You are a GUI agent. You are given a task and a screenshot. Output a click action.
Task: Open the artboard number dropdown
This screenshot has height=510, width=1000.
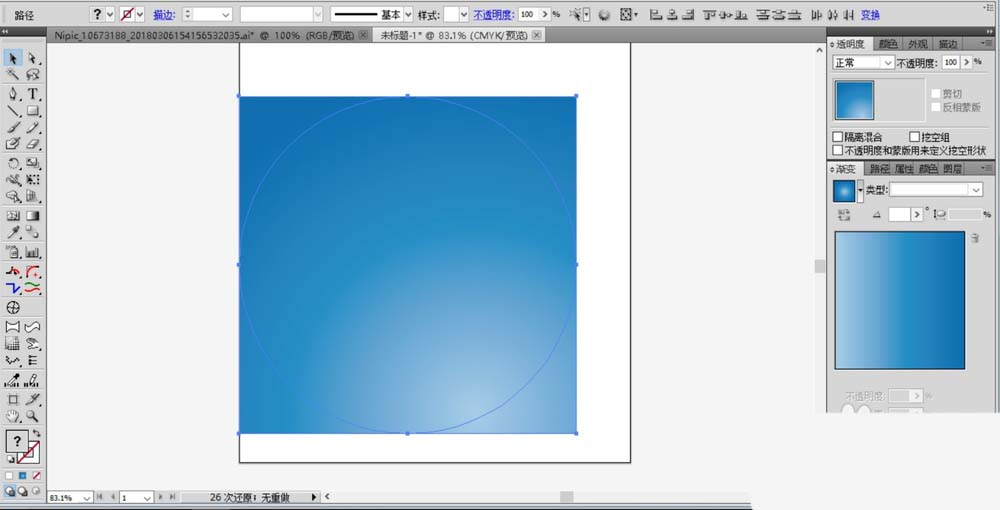[147, 497]
